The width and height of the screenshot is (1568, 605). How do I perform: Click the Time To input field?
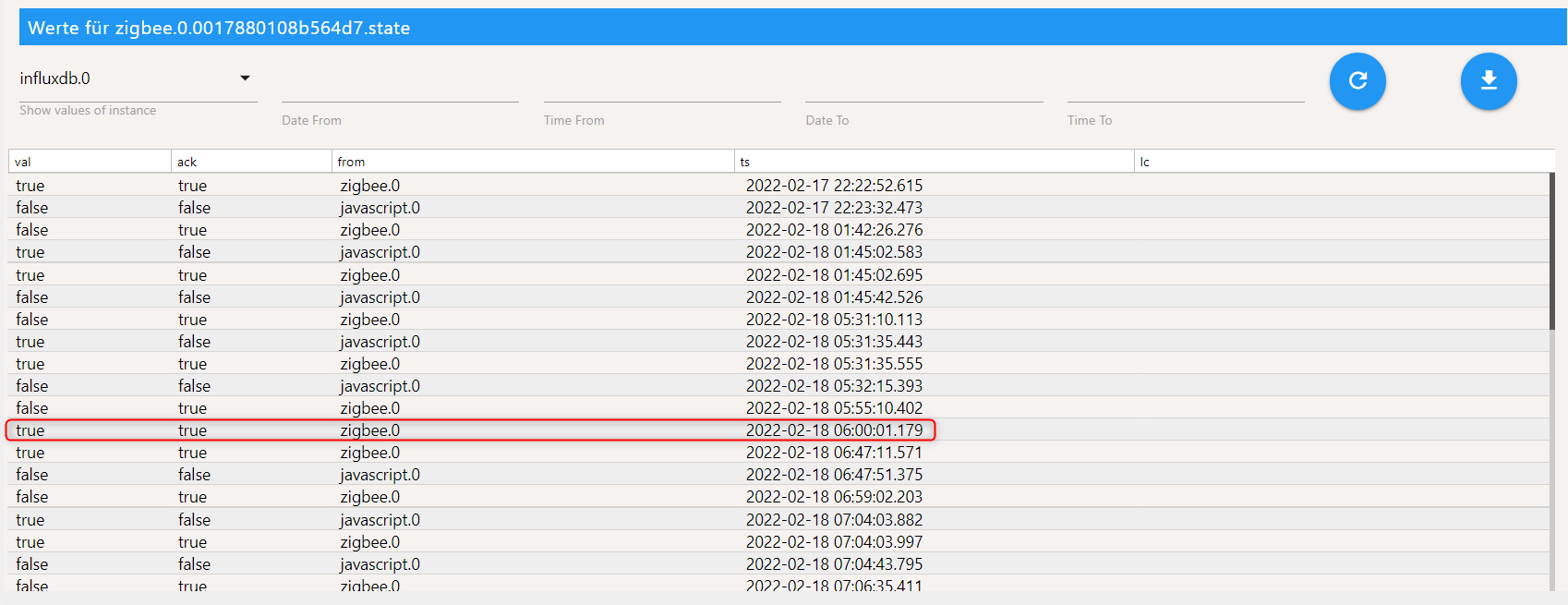click(1186, 86)
